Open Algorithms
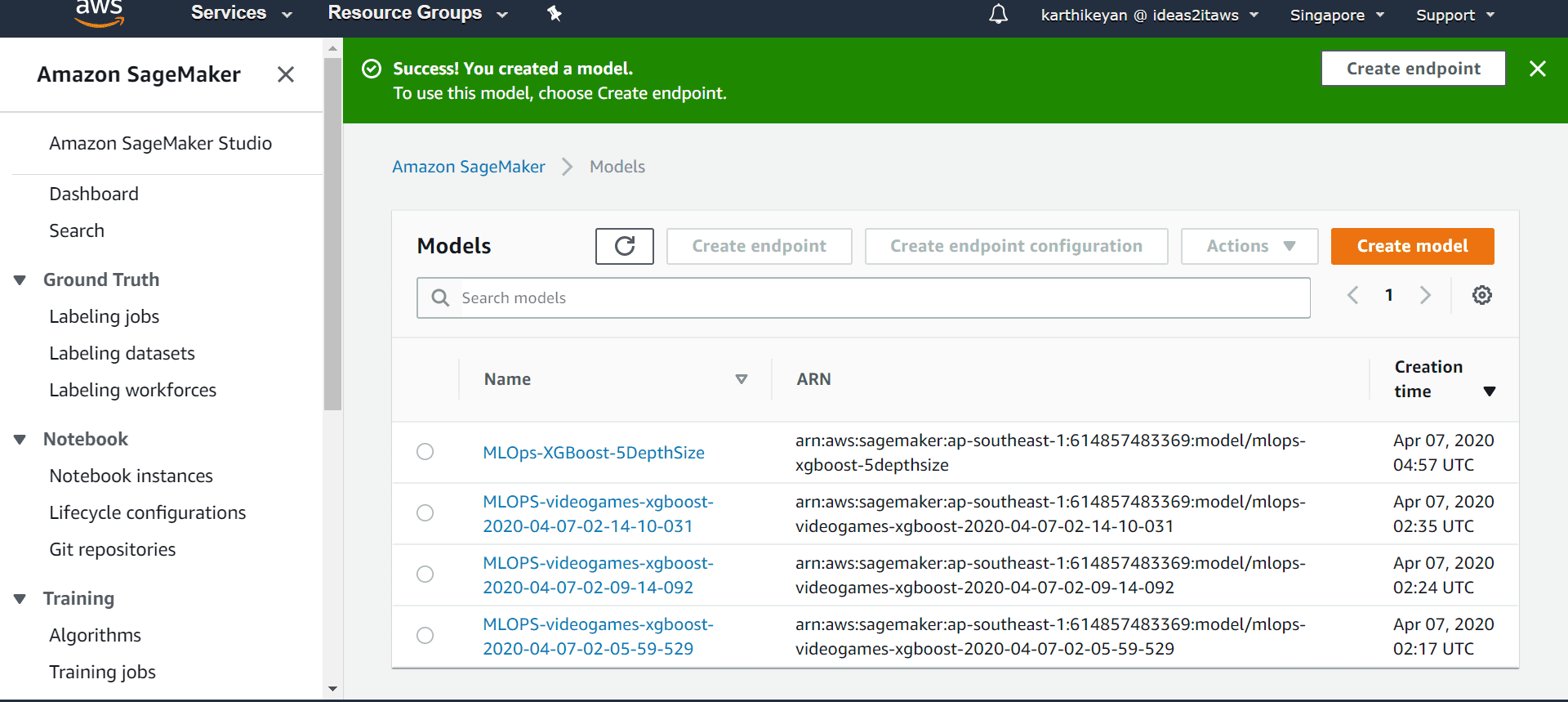The image size is (1568, 702). [x=95, y=635]
